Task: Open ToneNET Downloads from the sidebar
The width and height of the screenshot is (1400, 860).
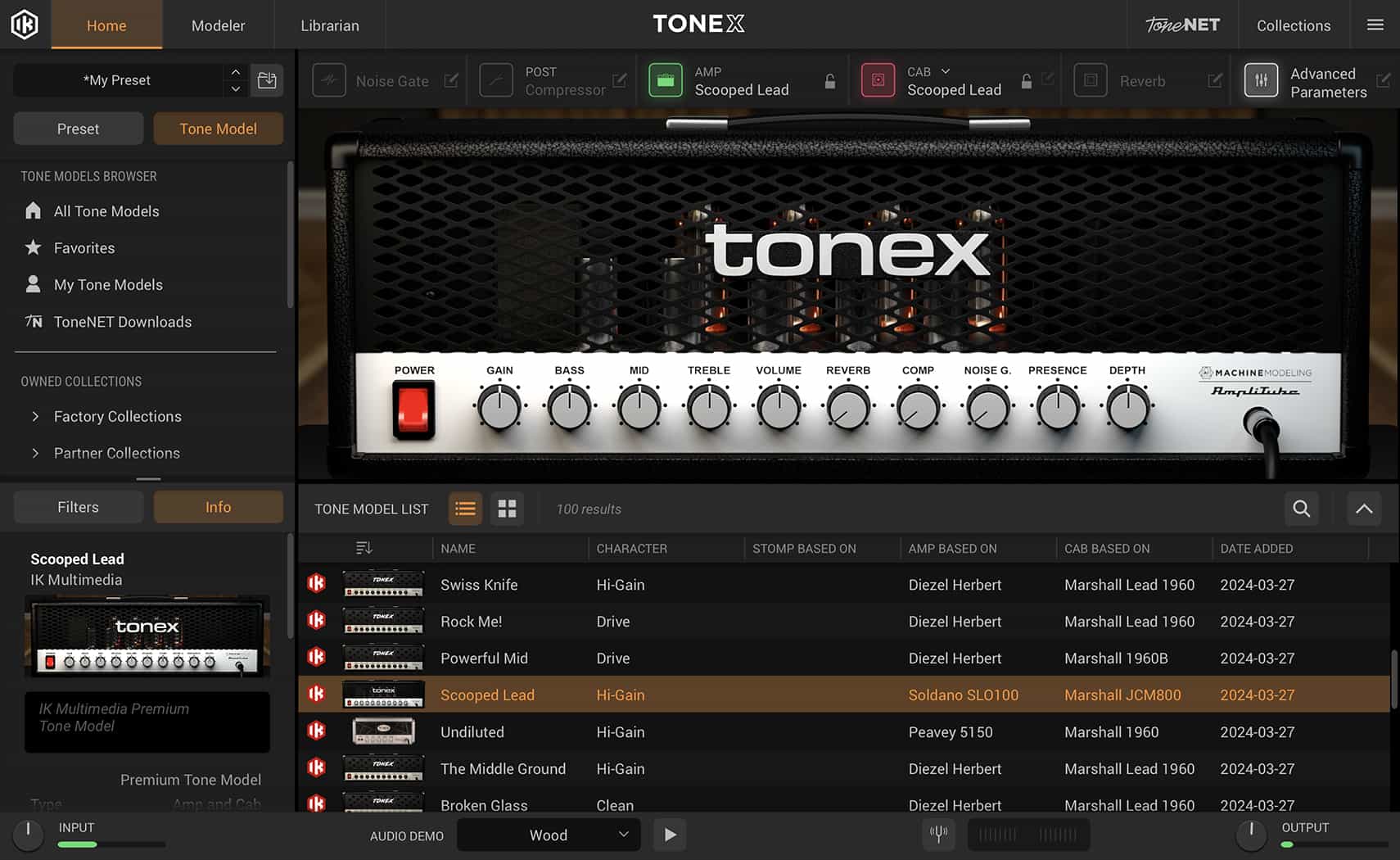Action: click(x=123, y=322)
